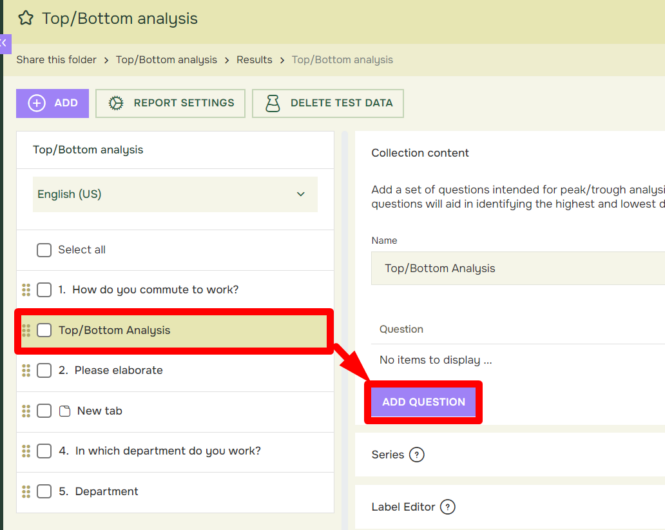665x530 pixels.
Task: Click the Label Editor help question-mark icon
Action: pos(447,507)
